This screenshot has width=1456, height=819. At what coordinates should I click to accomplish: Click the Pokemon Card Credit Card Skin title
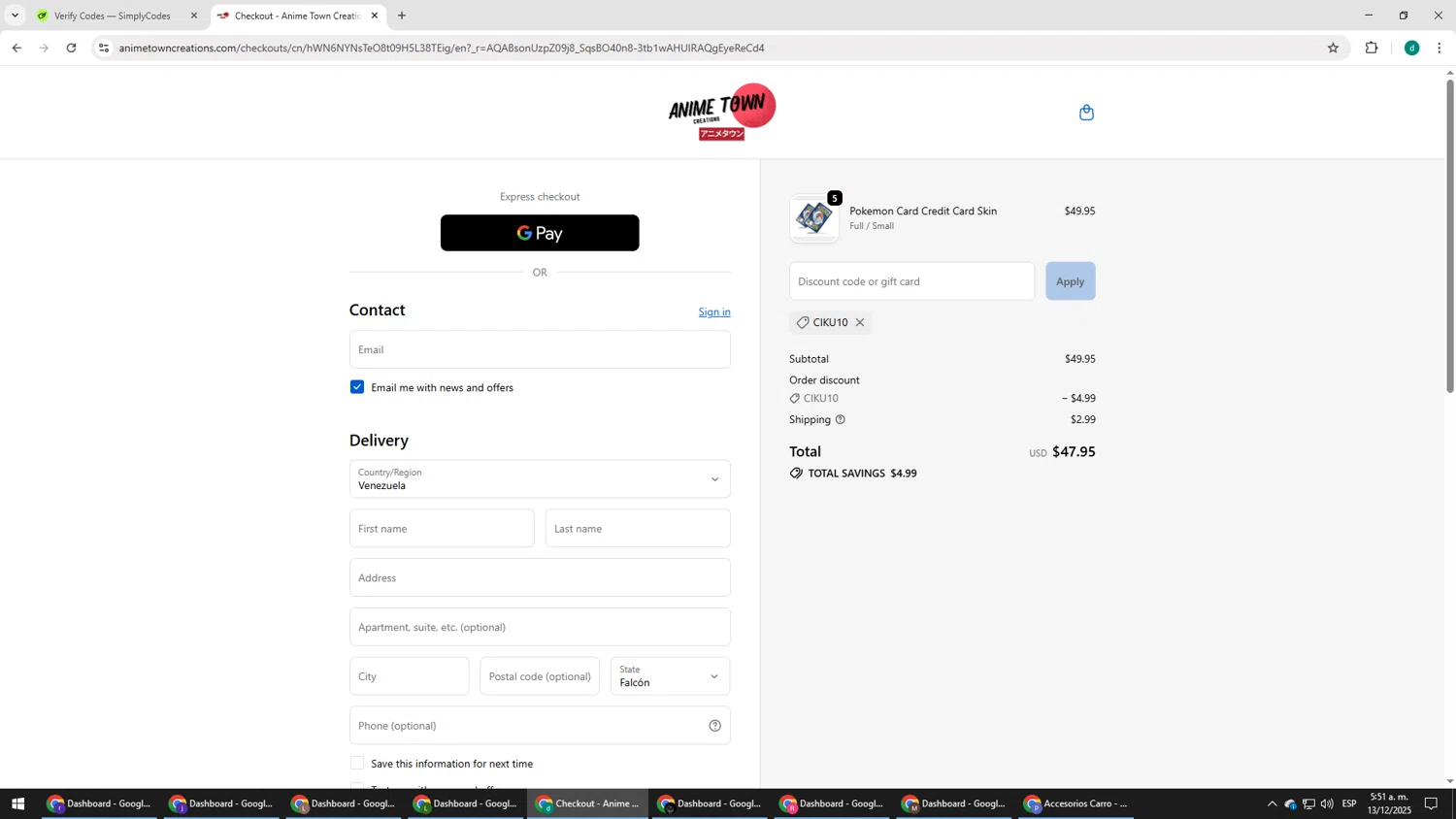(x=923, y=211)
